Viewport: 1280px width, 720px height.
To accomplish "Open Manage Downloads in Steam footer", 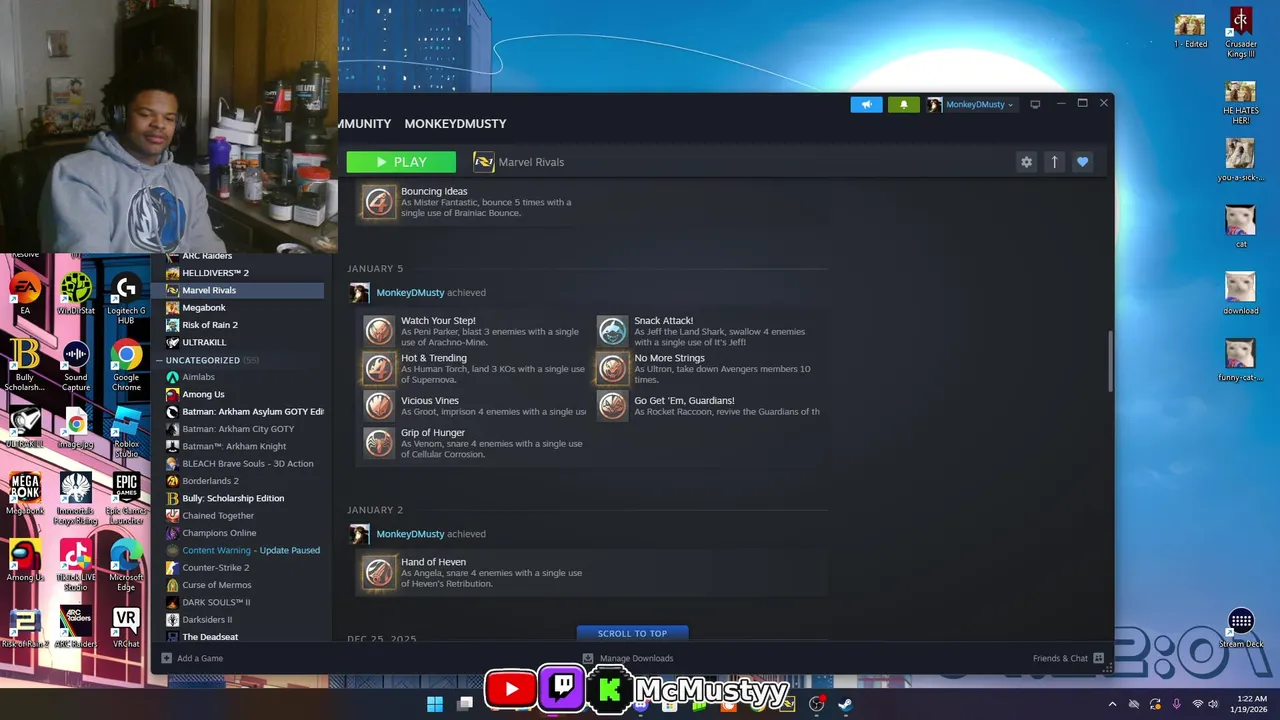I will tap(628, 658).
